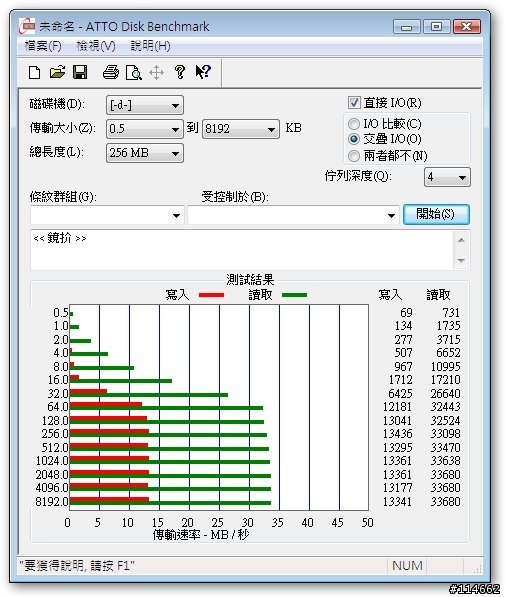Select the I/O 比較(C) radio button
This screenshot has height=597, width=505.
pos(354,124)
